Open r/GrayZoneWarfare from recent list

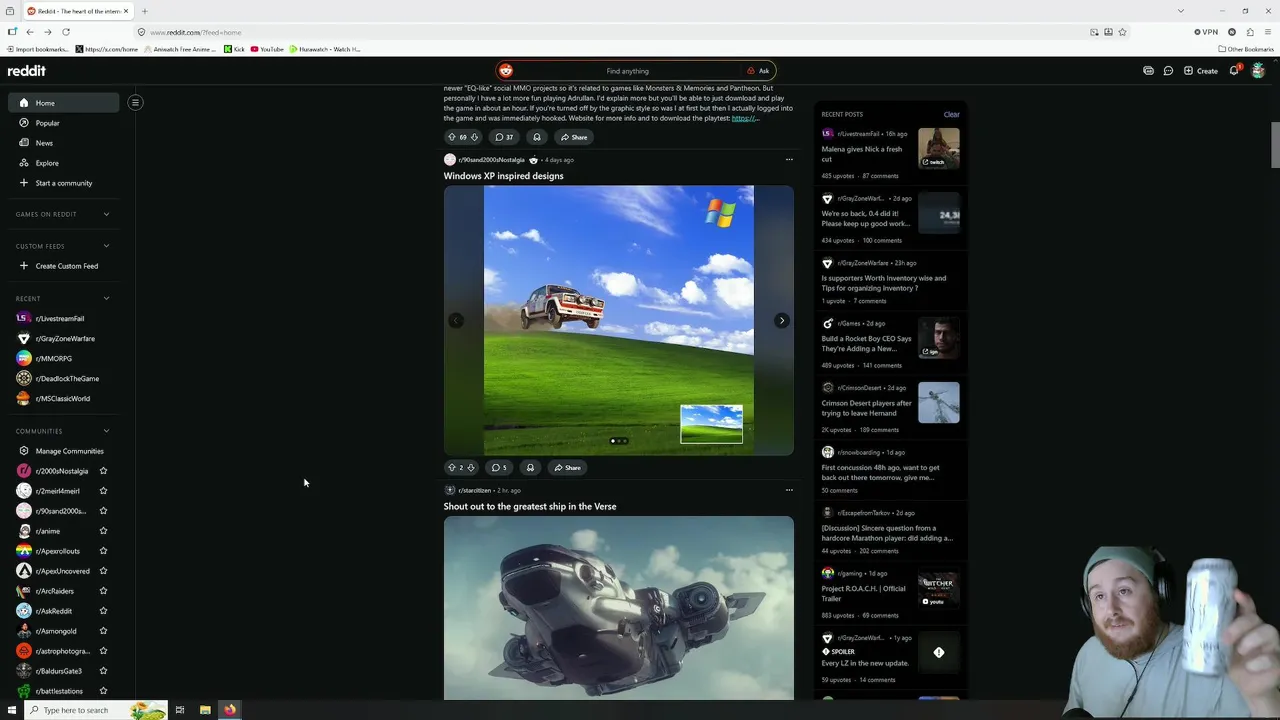pyautogui.click(x=63, y=338)
